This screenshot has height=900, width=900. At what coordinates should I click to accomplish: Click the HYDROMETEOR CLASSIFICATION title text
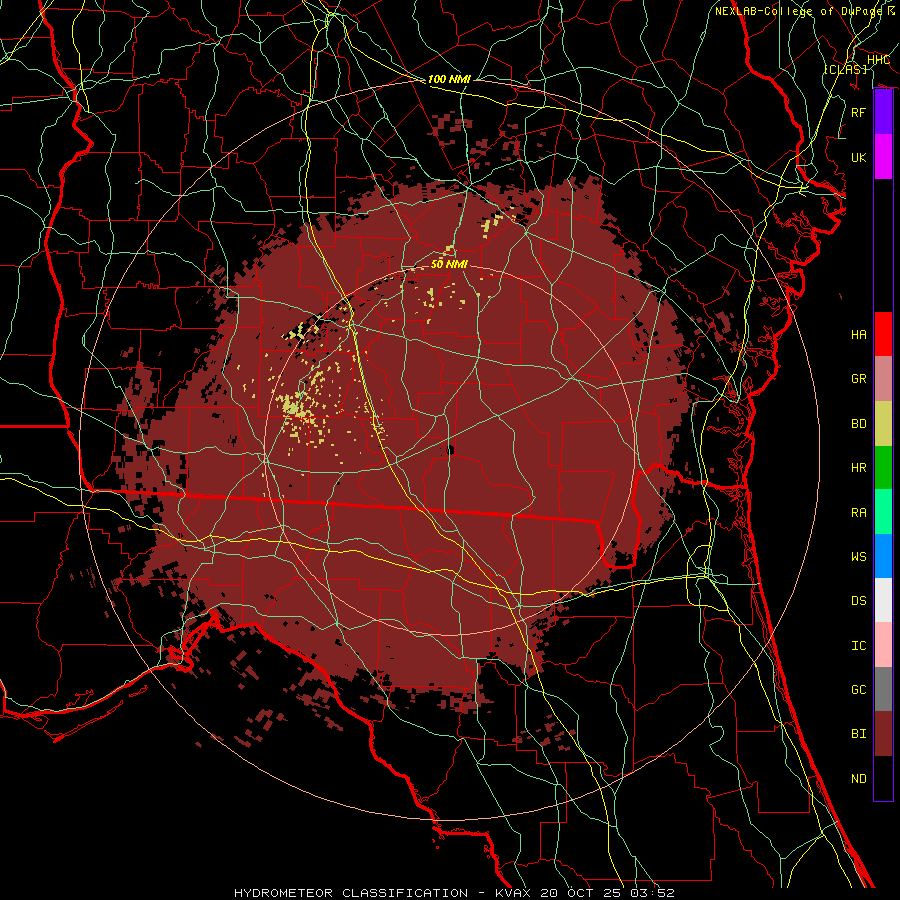(351, 893)
